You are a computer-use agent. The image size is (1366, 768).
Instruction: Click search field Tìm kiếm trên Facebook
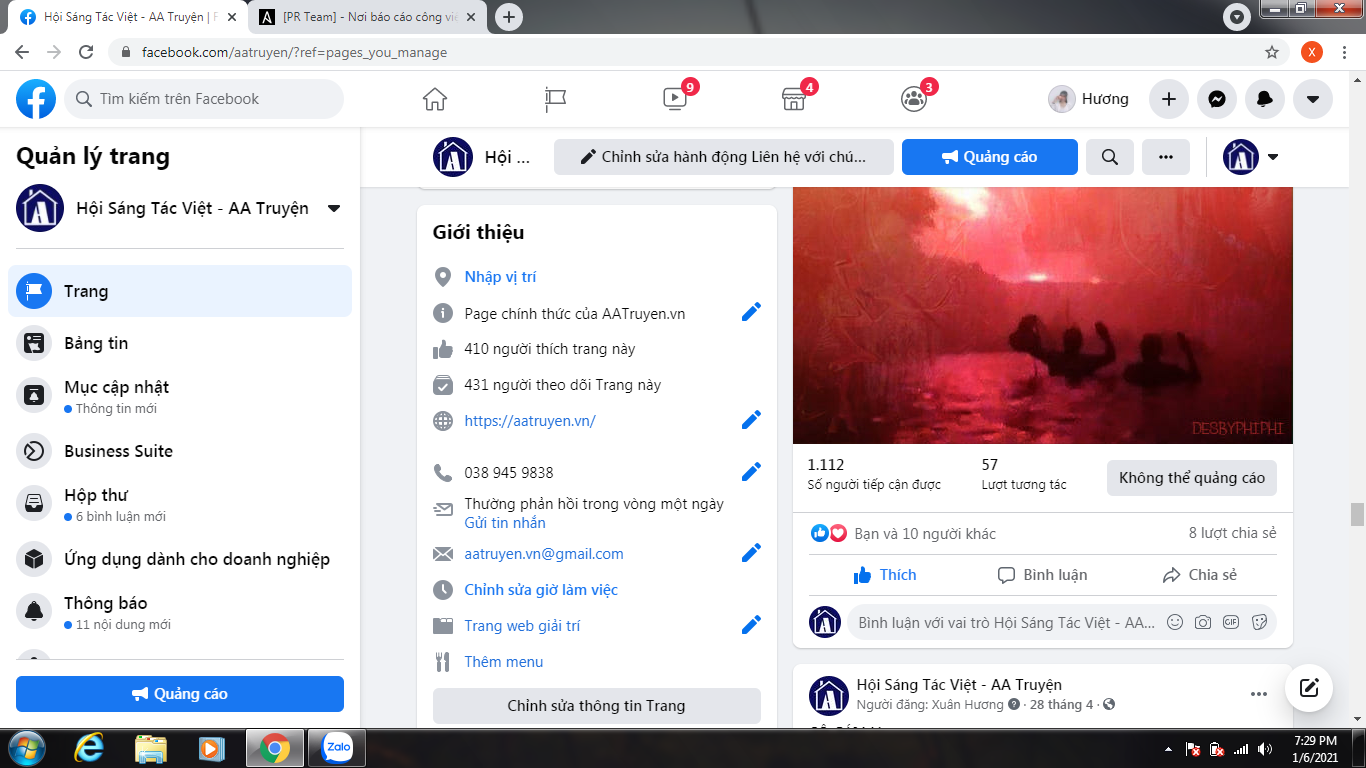(x=204, y=99)
